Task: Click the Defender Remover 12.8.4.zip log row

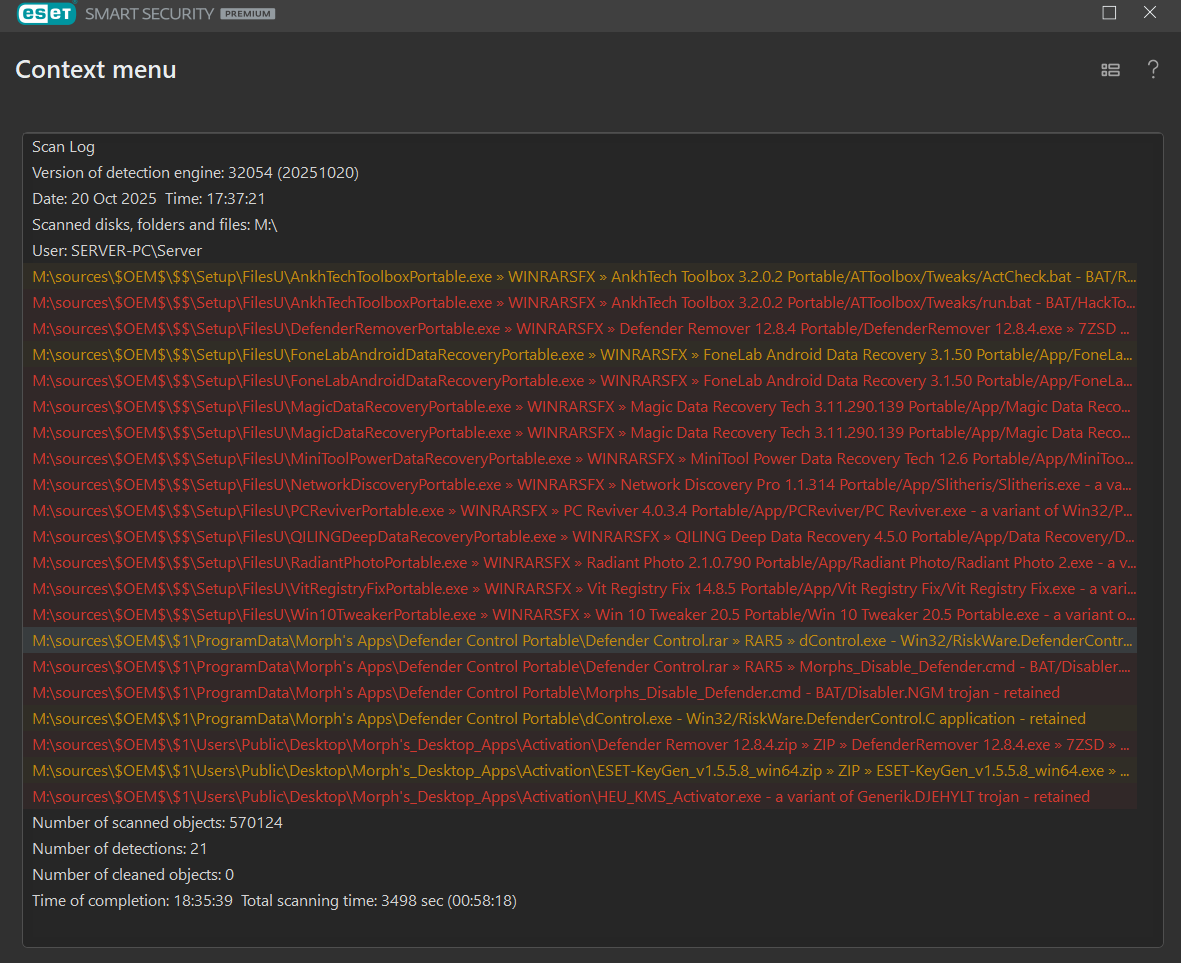Action: click(x=583, y=744)
